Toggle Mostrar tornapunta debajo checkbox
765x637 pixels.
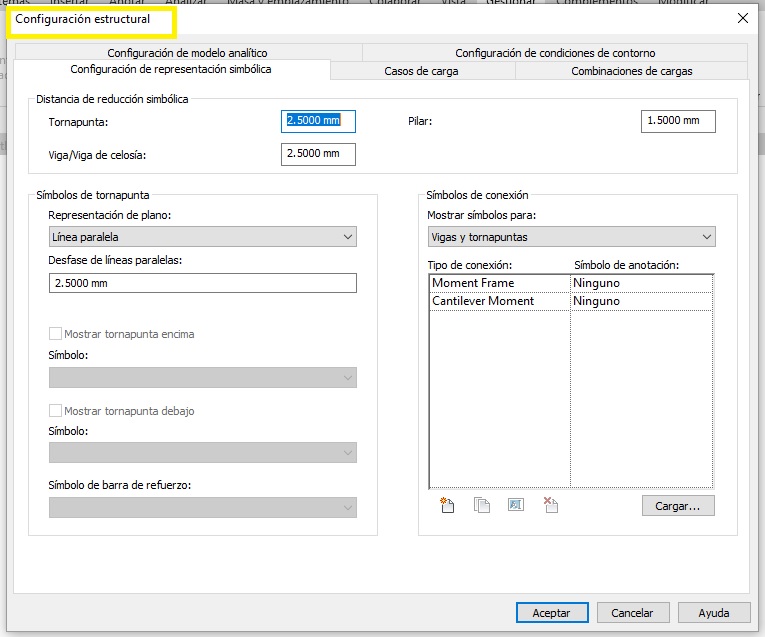(x=56, y=411)
